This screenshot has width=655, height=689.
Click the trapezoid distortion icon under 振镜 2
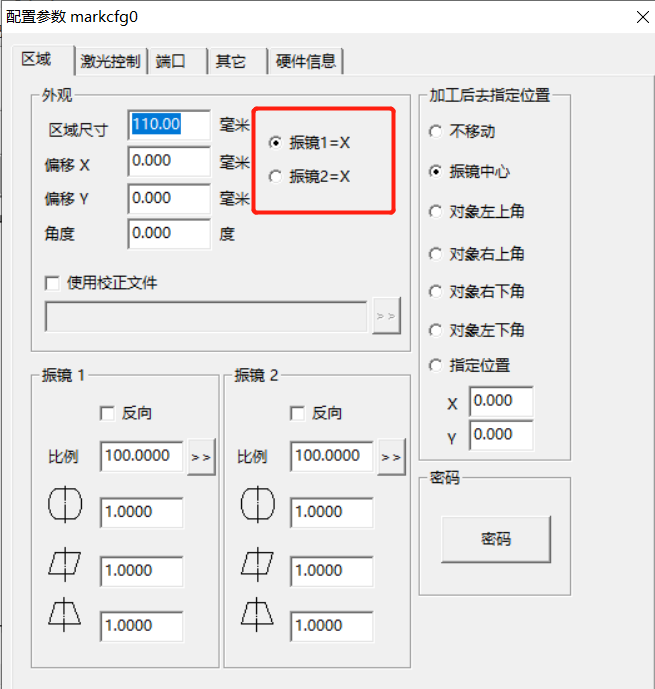[258, 613]
